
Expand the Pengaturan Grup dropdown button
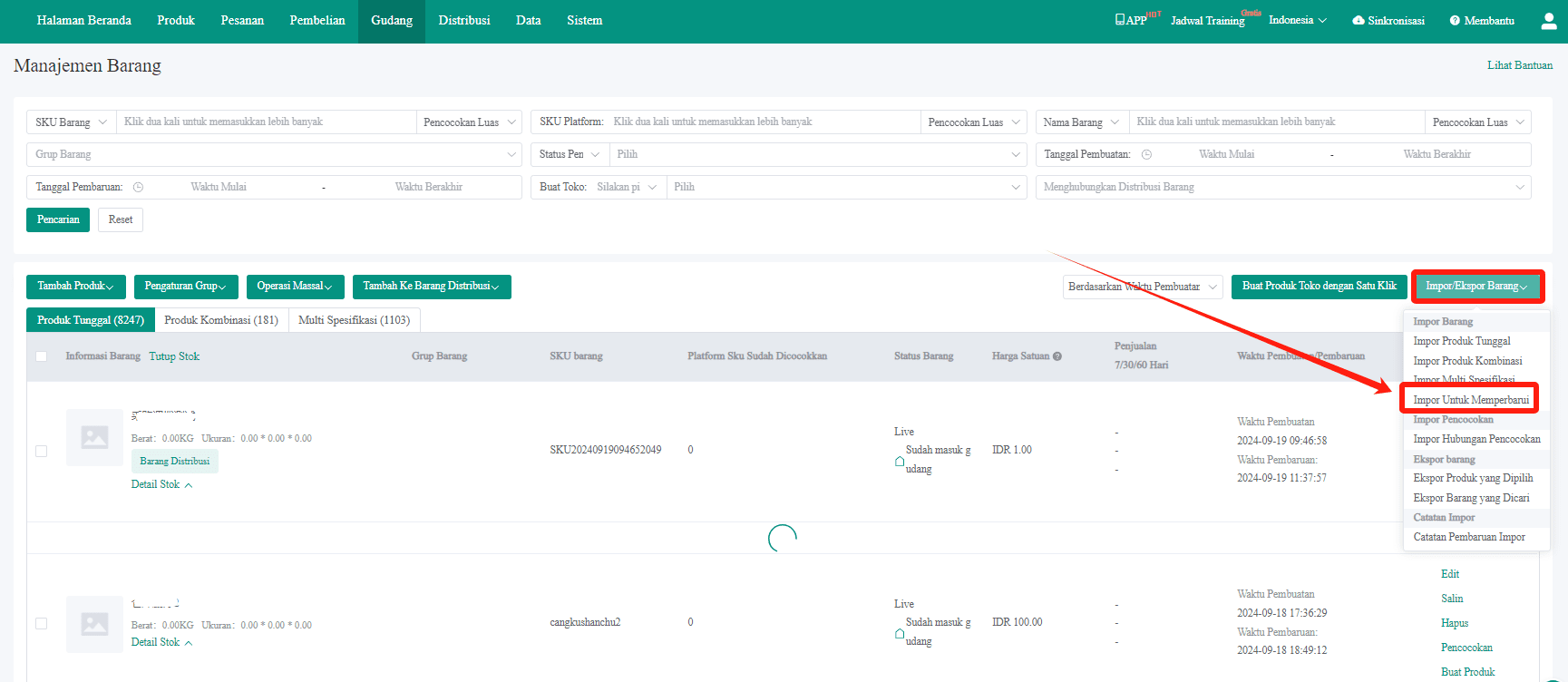[x=186, y=287]
